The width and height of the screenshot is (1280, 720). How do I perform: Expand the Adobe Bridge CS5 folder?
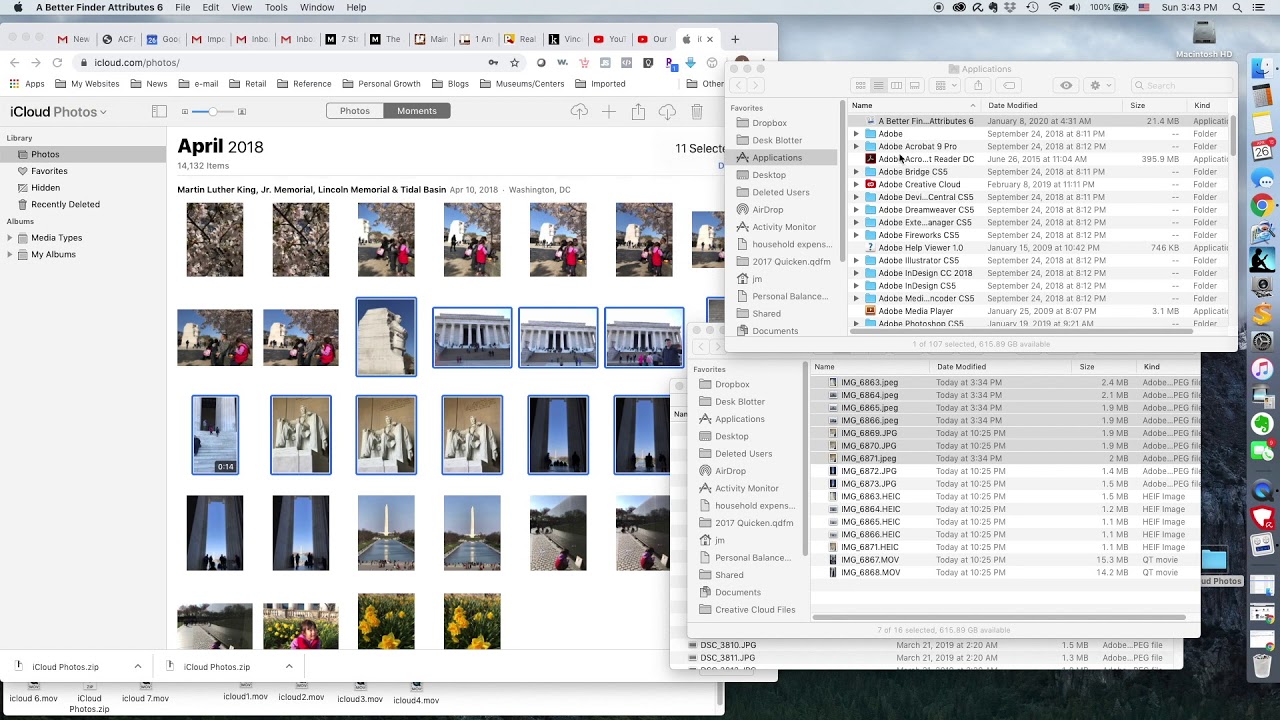coord(856,172)
